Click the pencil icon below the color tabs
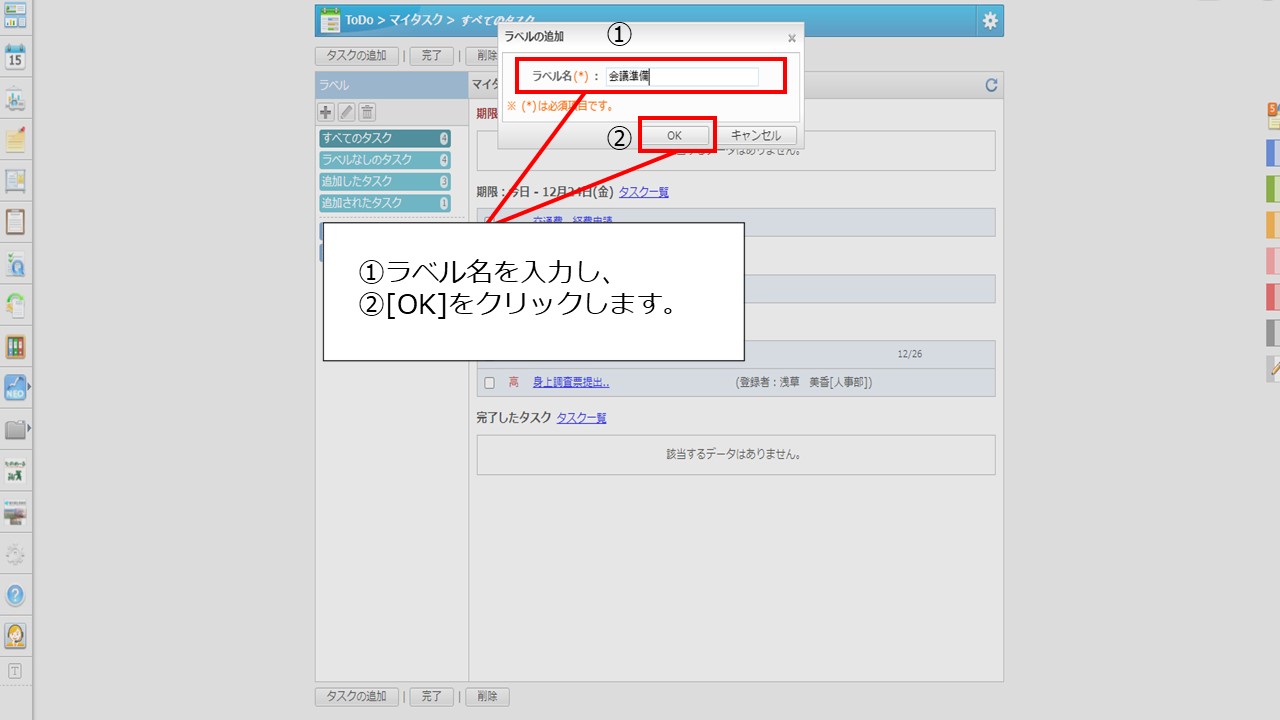 click(x=1273, y=368)
